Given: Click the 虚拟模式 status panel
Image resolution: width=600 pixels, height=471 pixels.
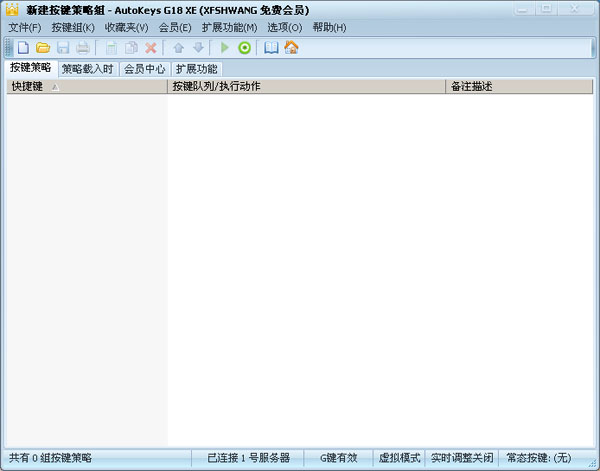Looking at the screenshot, I should click(x=399, y=458).
